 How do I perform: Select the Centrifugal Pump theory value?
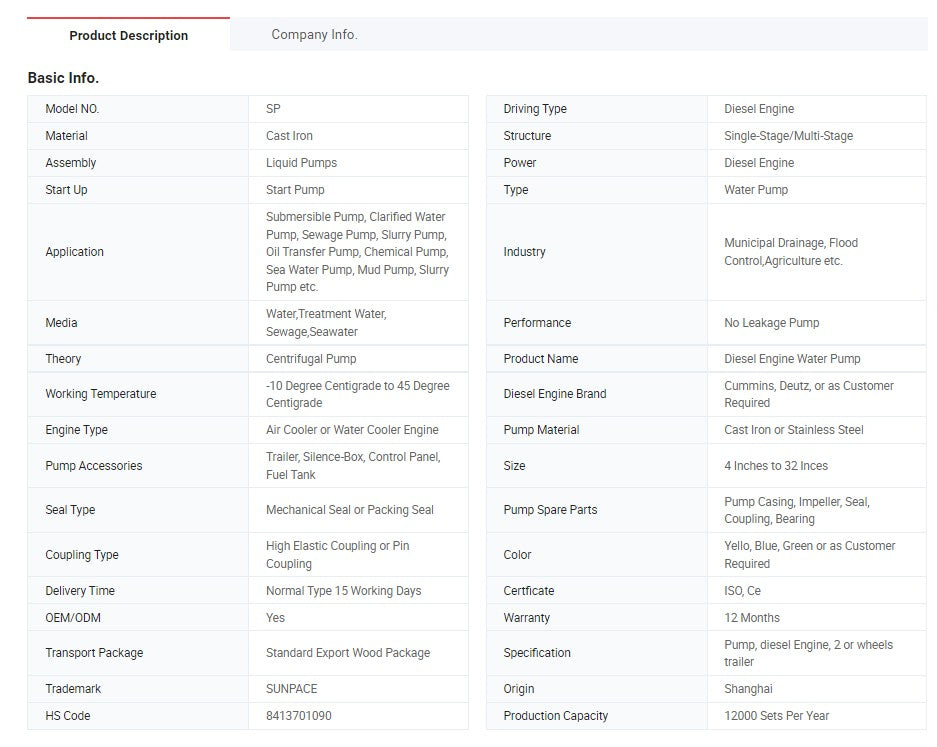click(x=311, y=359)
